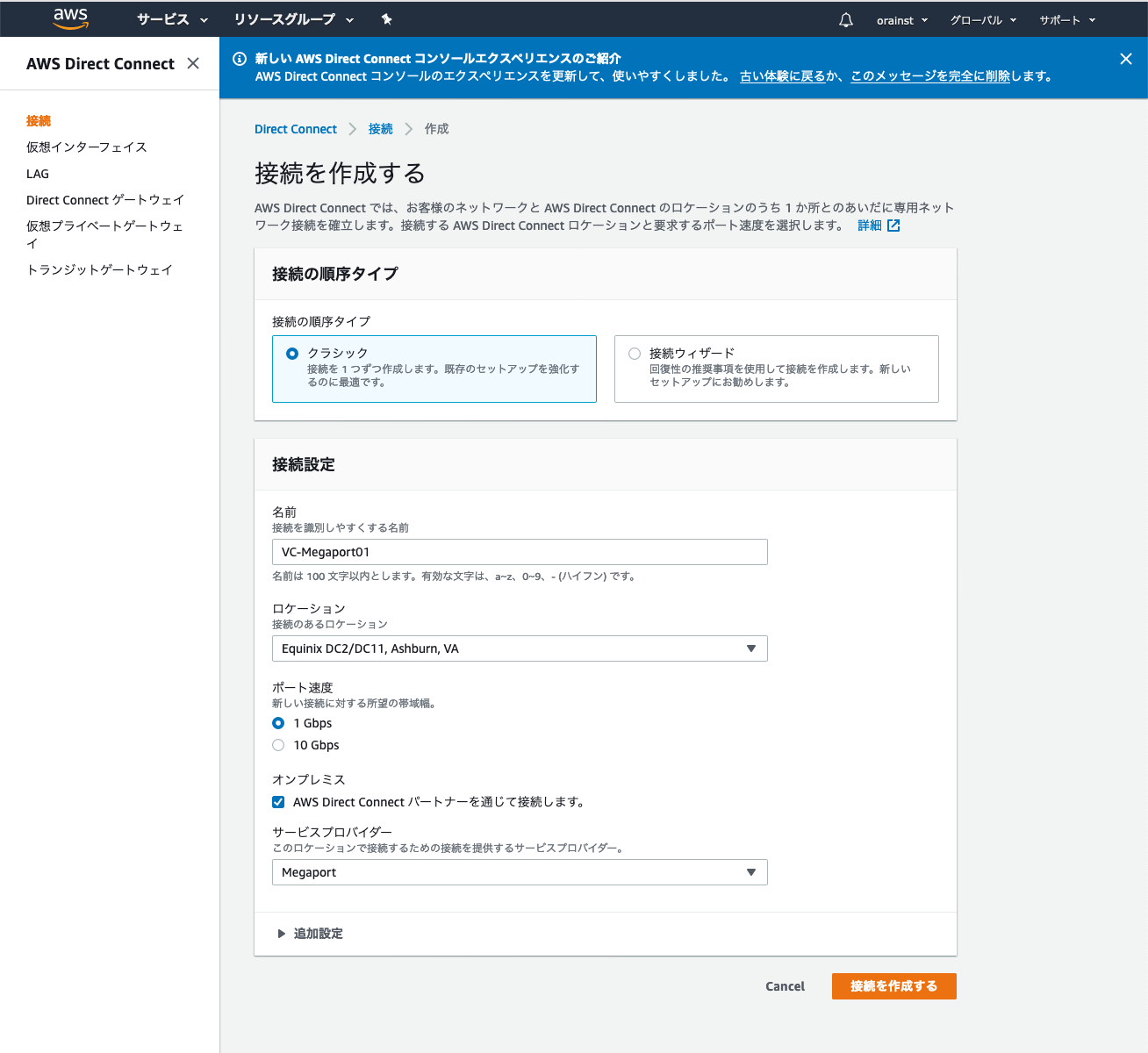Open the サービスプロバイダー dropdown showing Megaport
The width and height of the screenshot is (1148, 1053).
point(520,872)
